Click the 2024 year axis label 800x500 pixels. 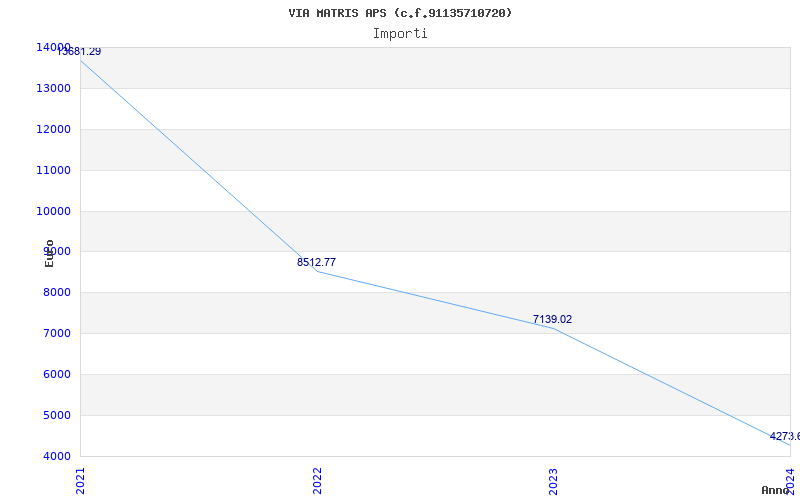tap(790, 480)
